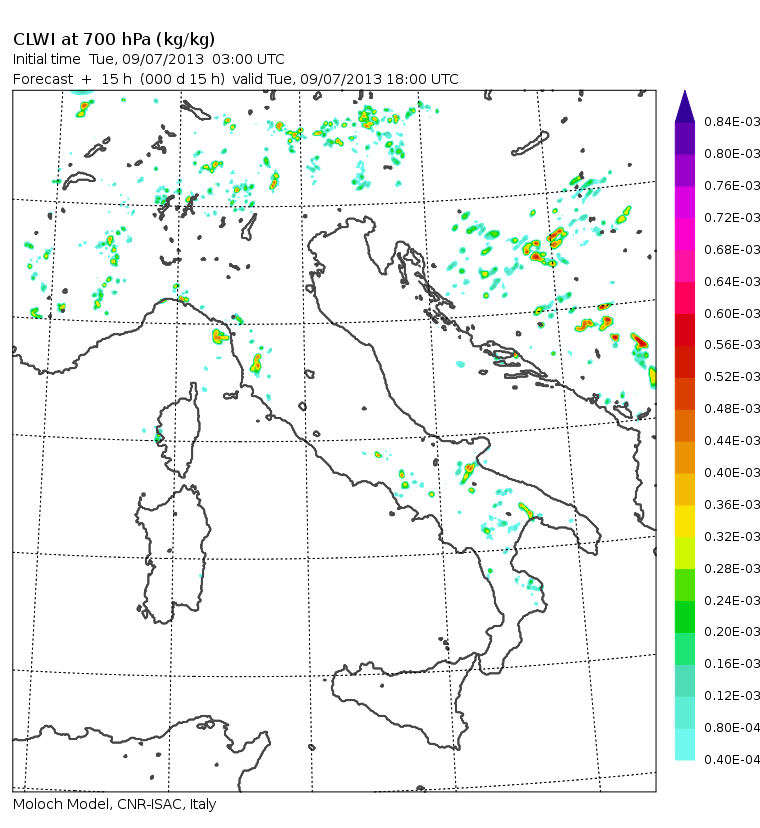Click the dark purple arrow atop the colorbar
The height and width of the screenshot is (828, 760).
click(684, 108)
